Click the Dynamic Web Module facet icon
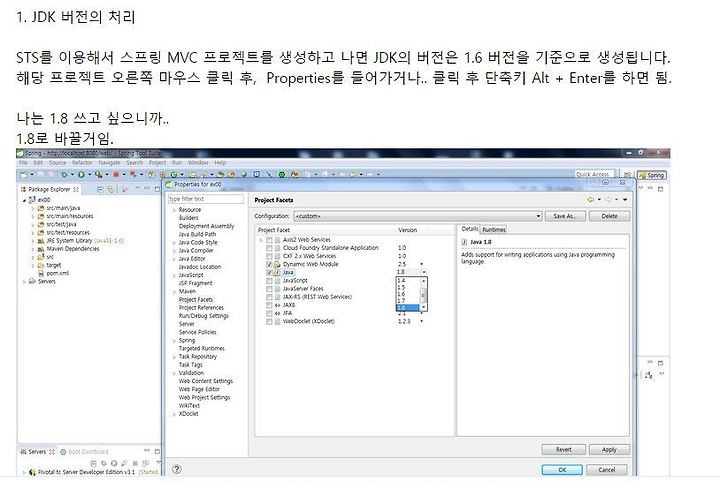This screenshot has width=720, height=482. (x=277, y=264)
